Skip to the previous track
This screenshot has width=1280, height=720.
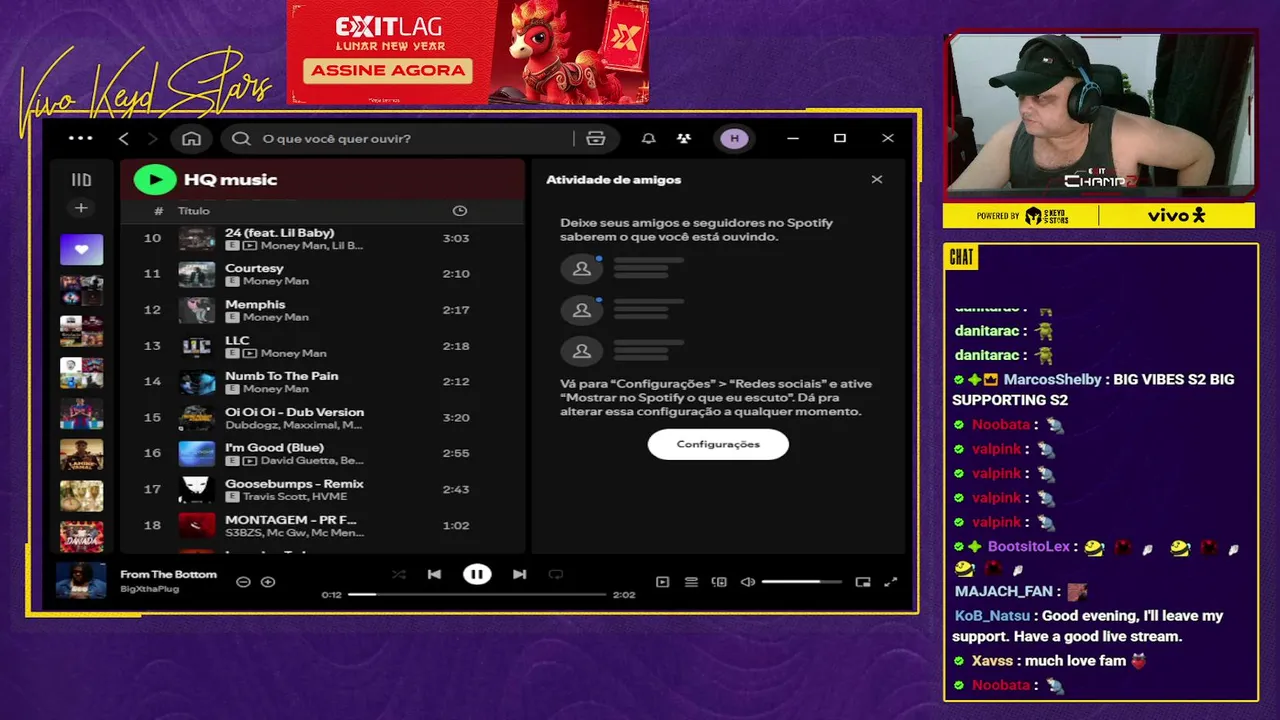pos(434,574)
